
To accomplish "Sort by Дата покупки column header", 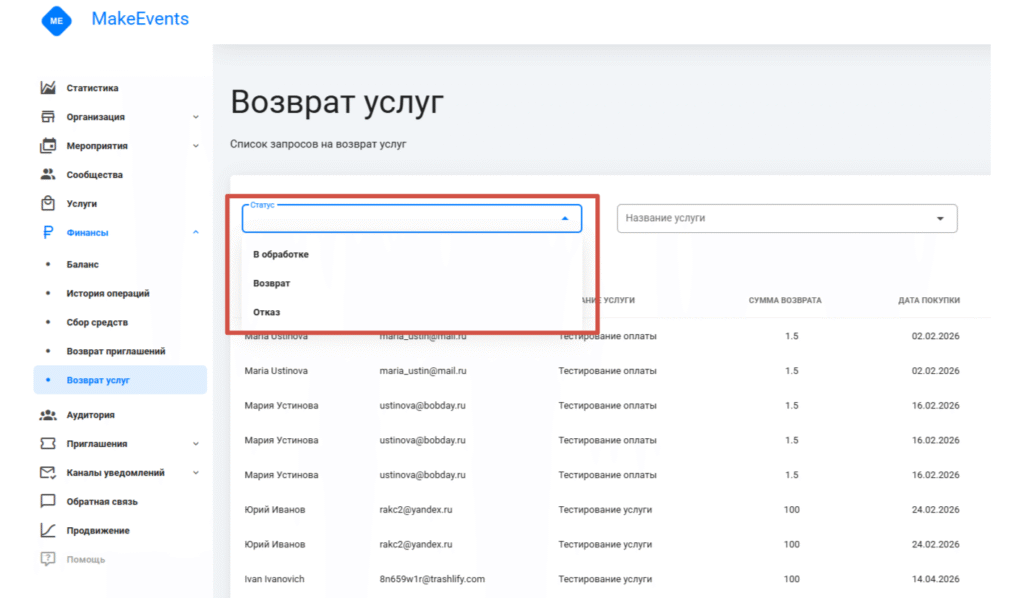I will tap(929, 300).
